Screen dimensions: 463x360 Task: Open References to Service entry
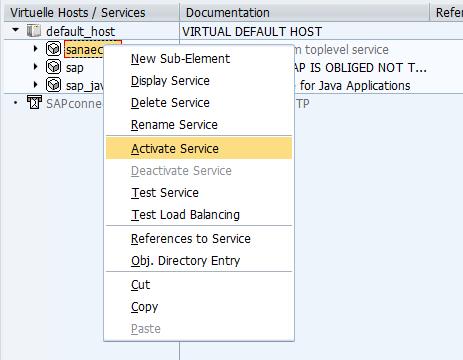199,239
